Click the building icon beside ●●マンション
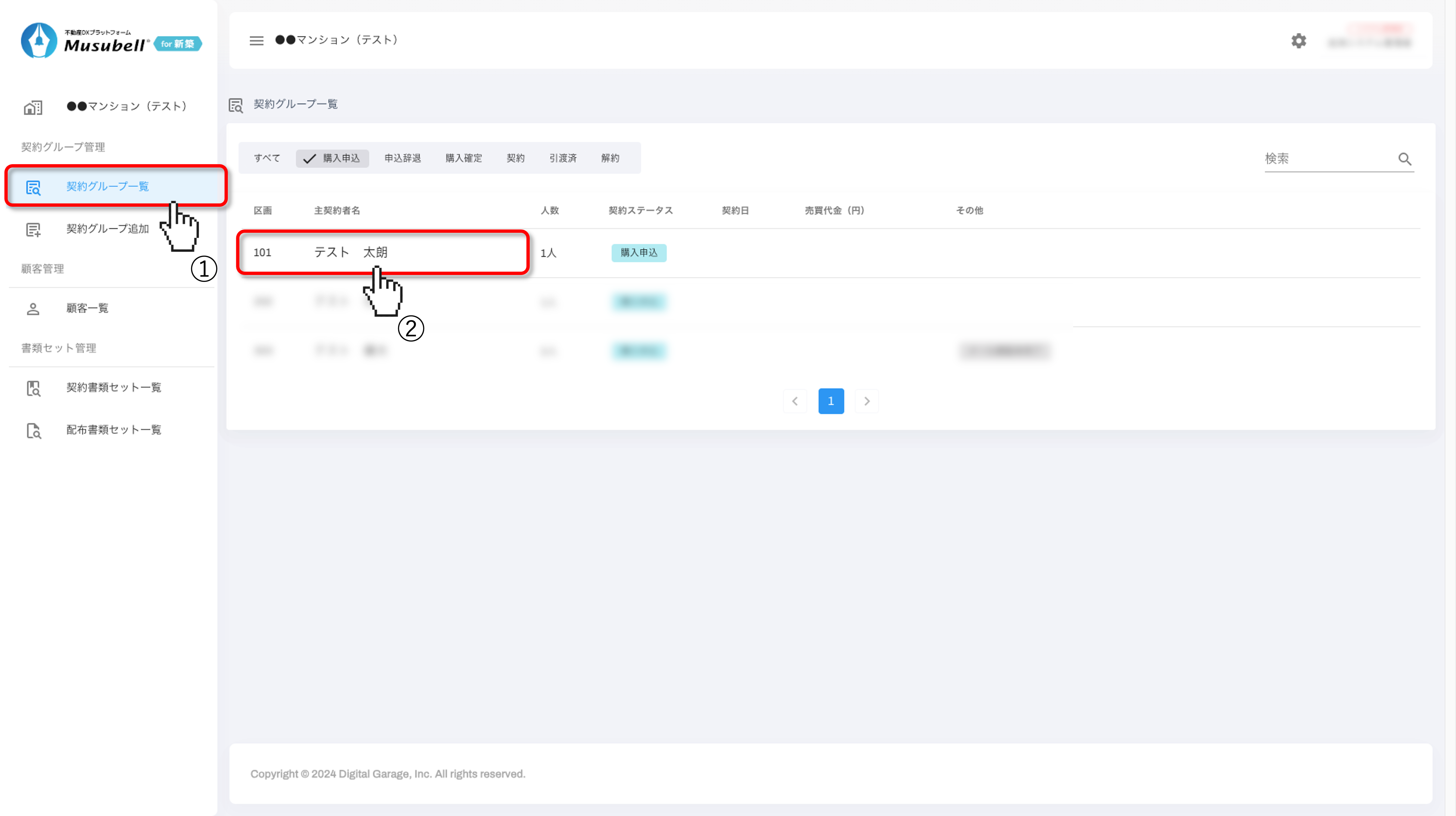Viewport: 1456px width, 816px height. pyautogui.click(x=33, y=107)
